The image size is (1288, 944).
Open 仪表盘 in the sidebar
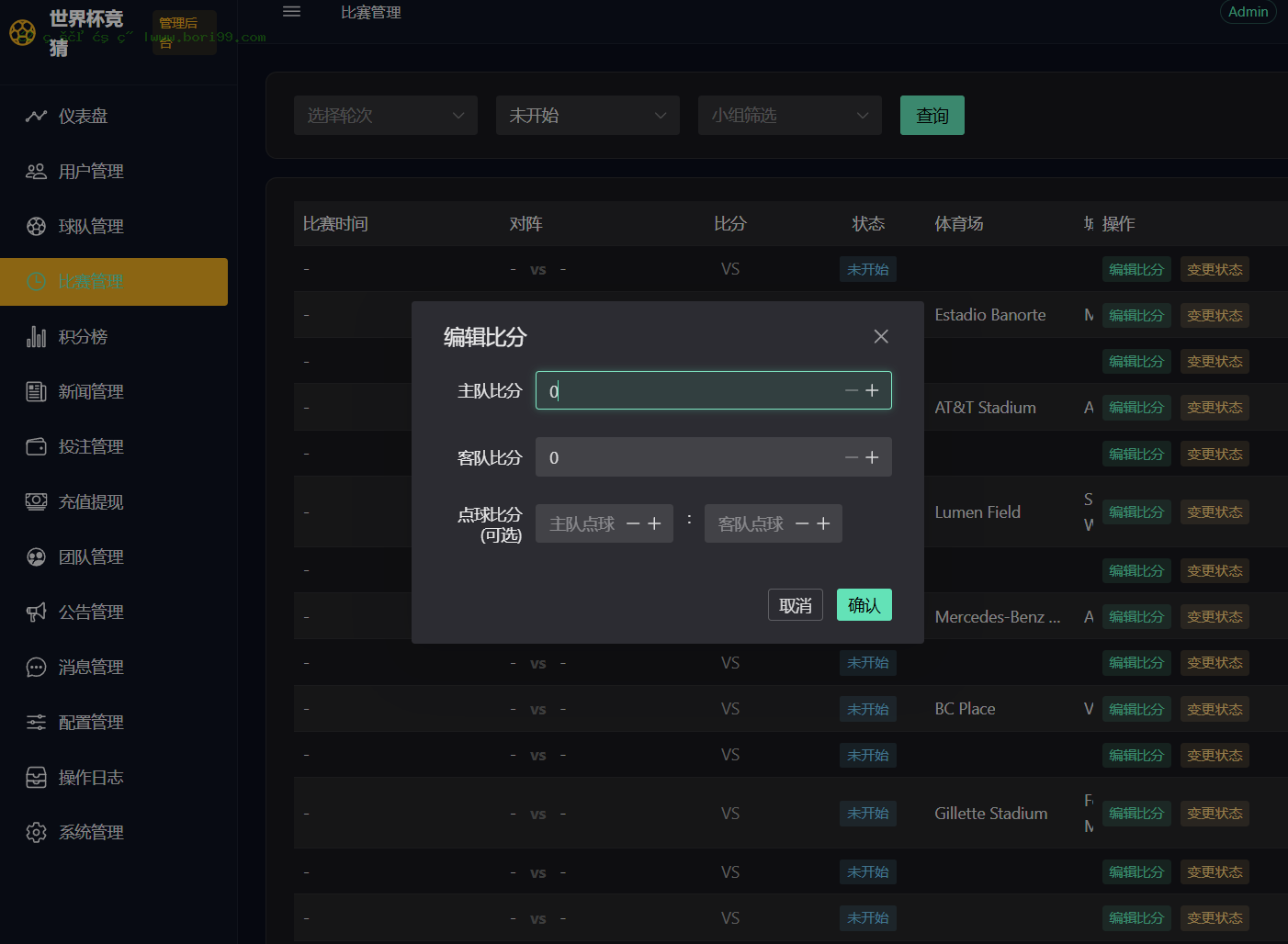tap(114, 117)
